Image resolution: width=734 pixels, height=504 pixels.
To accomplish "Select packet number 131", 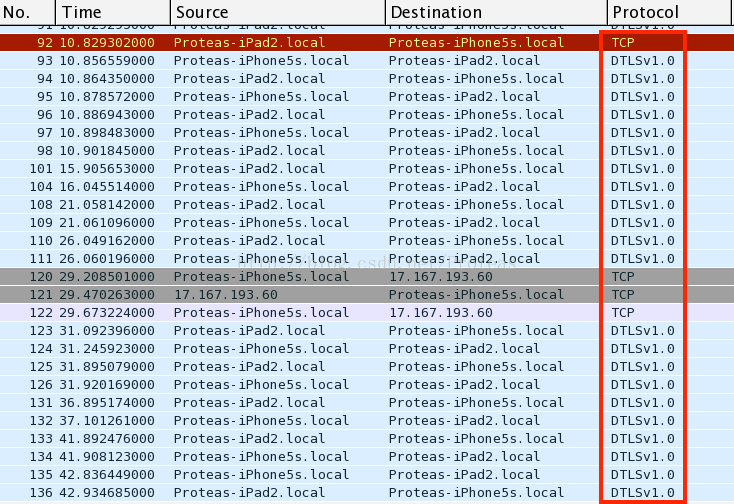I will [x=367, y=402].
